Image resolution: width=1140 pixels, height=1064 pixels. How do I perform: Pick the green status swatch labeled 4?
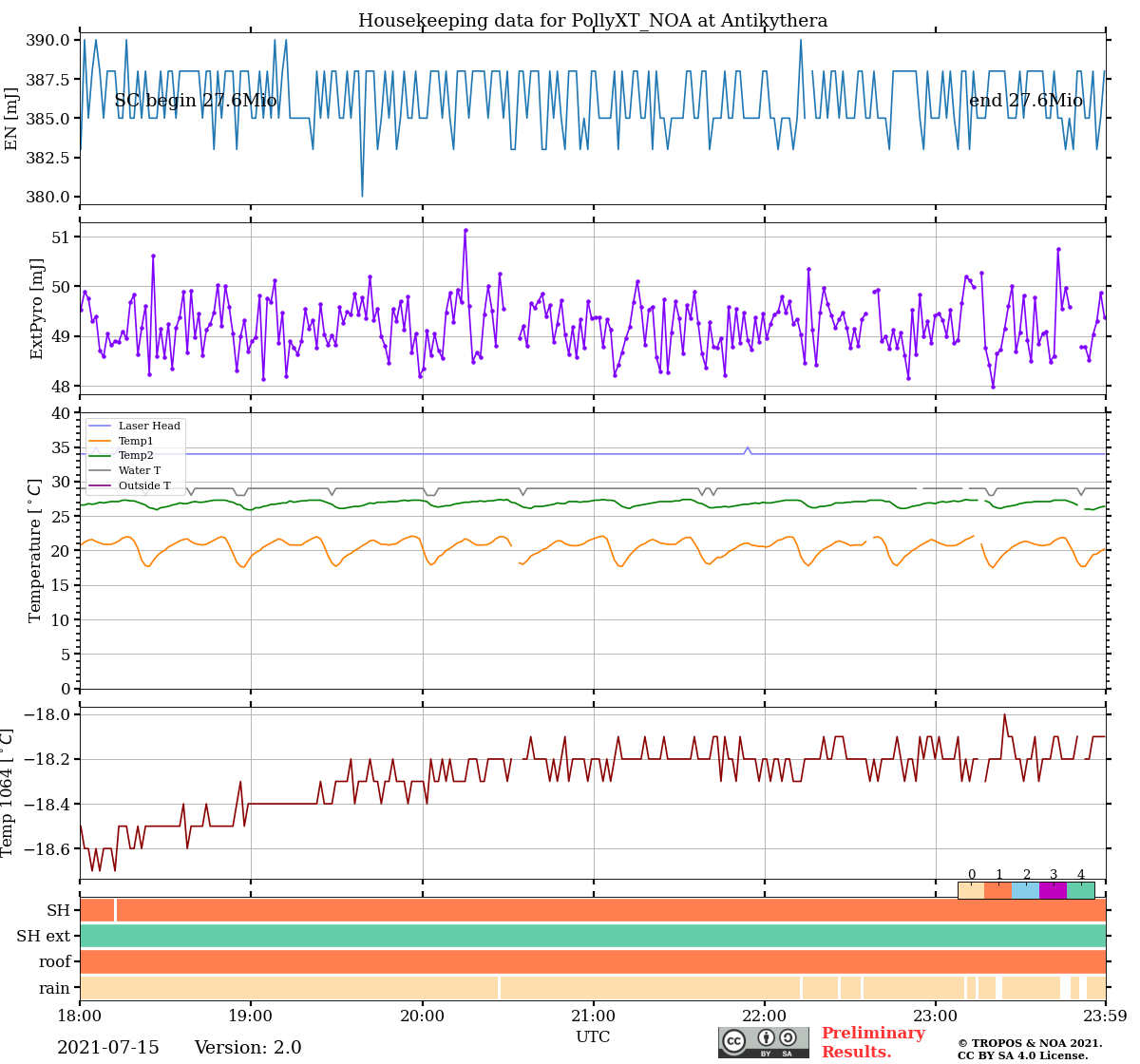pyautogui.click(x=1080, y=890)
